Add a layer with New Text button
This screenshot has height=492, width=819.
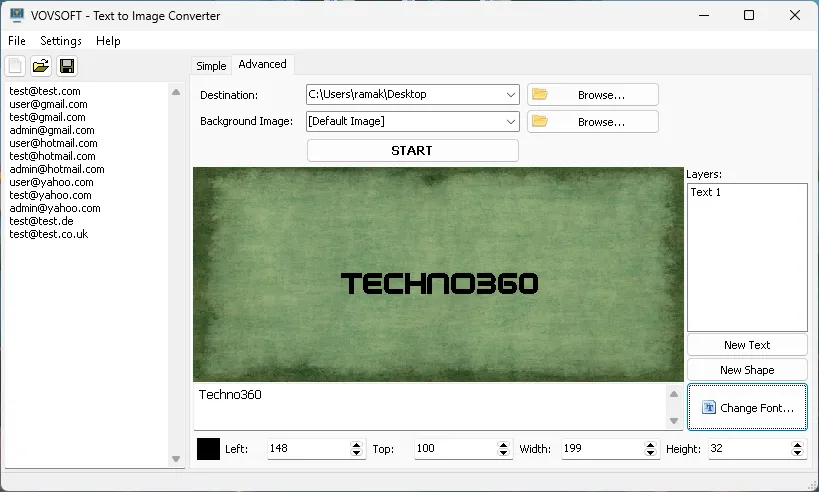click(747, 345)
